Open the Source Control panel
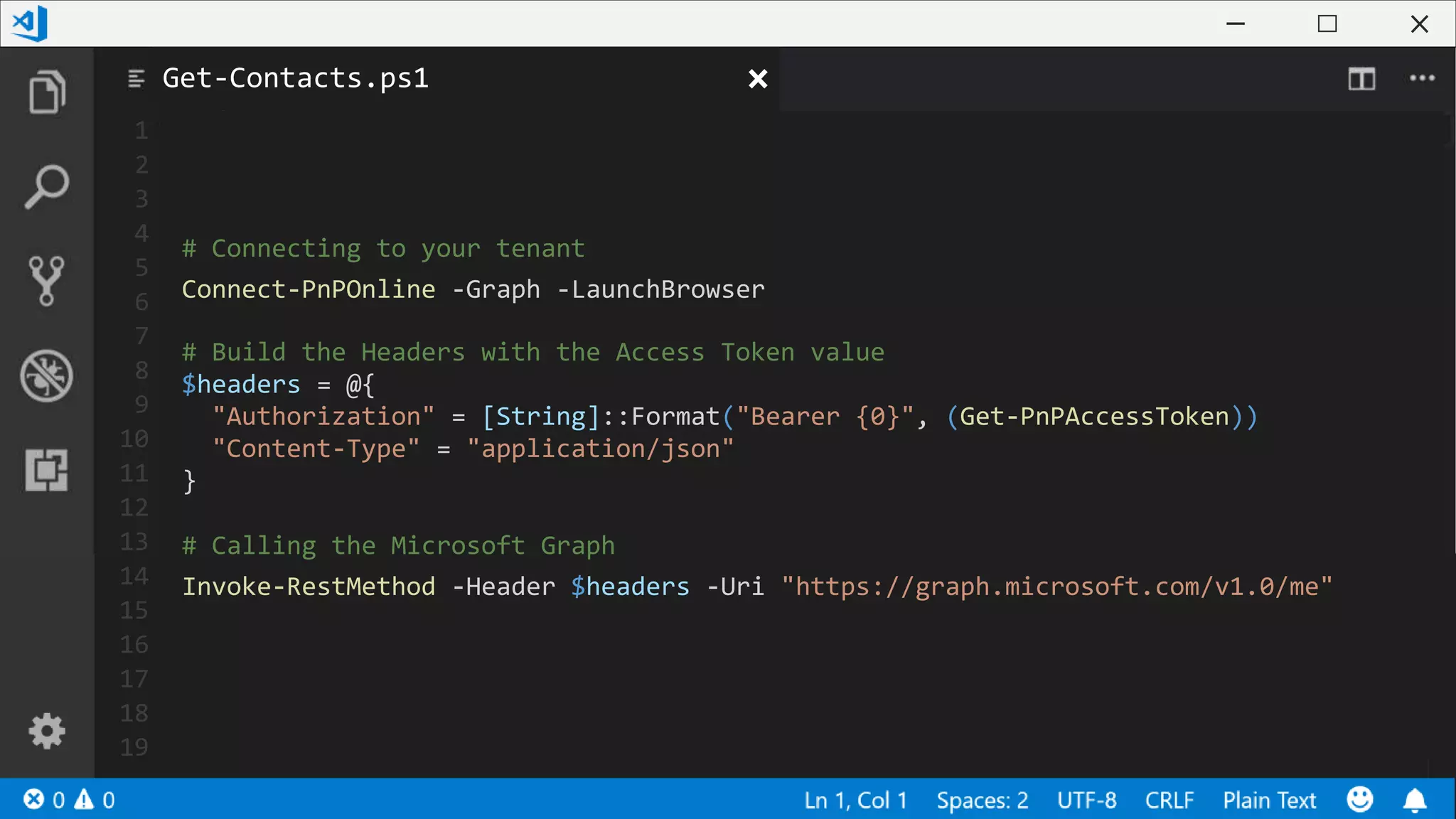 pos(47,282)
